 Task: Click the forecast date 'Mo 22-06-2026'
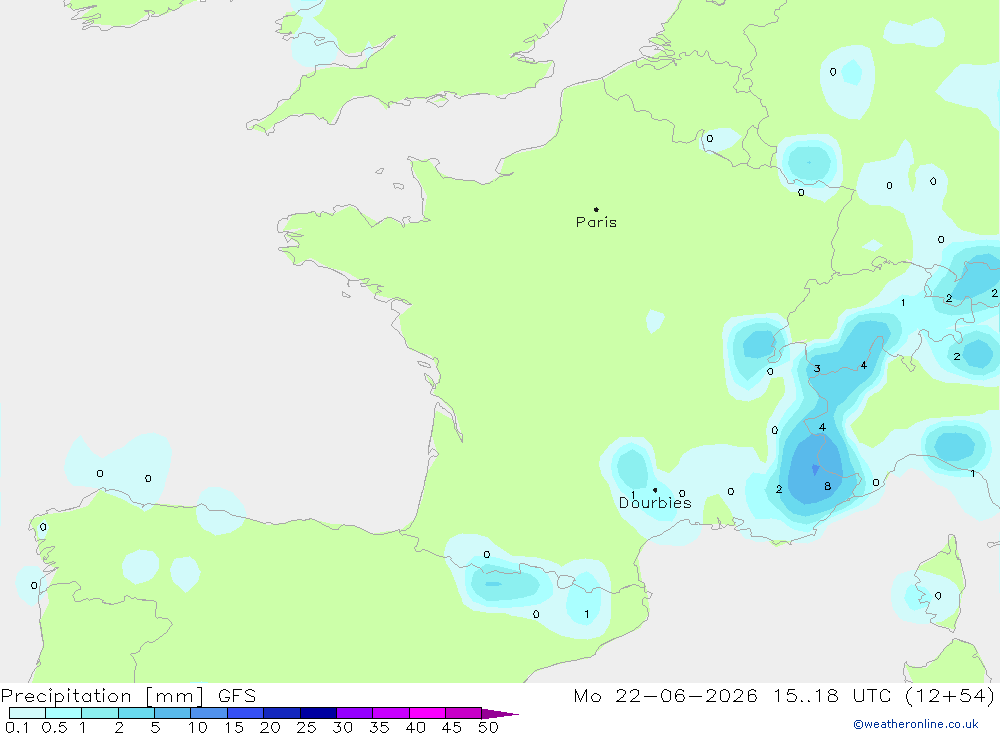665,695
